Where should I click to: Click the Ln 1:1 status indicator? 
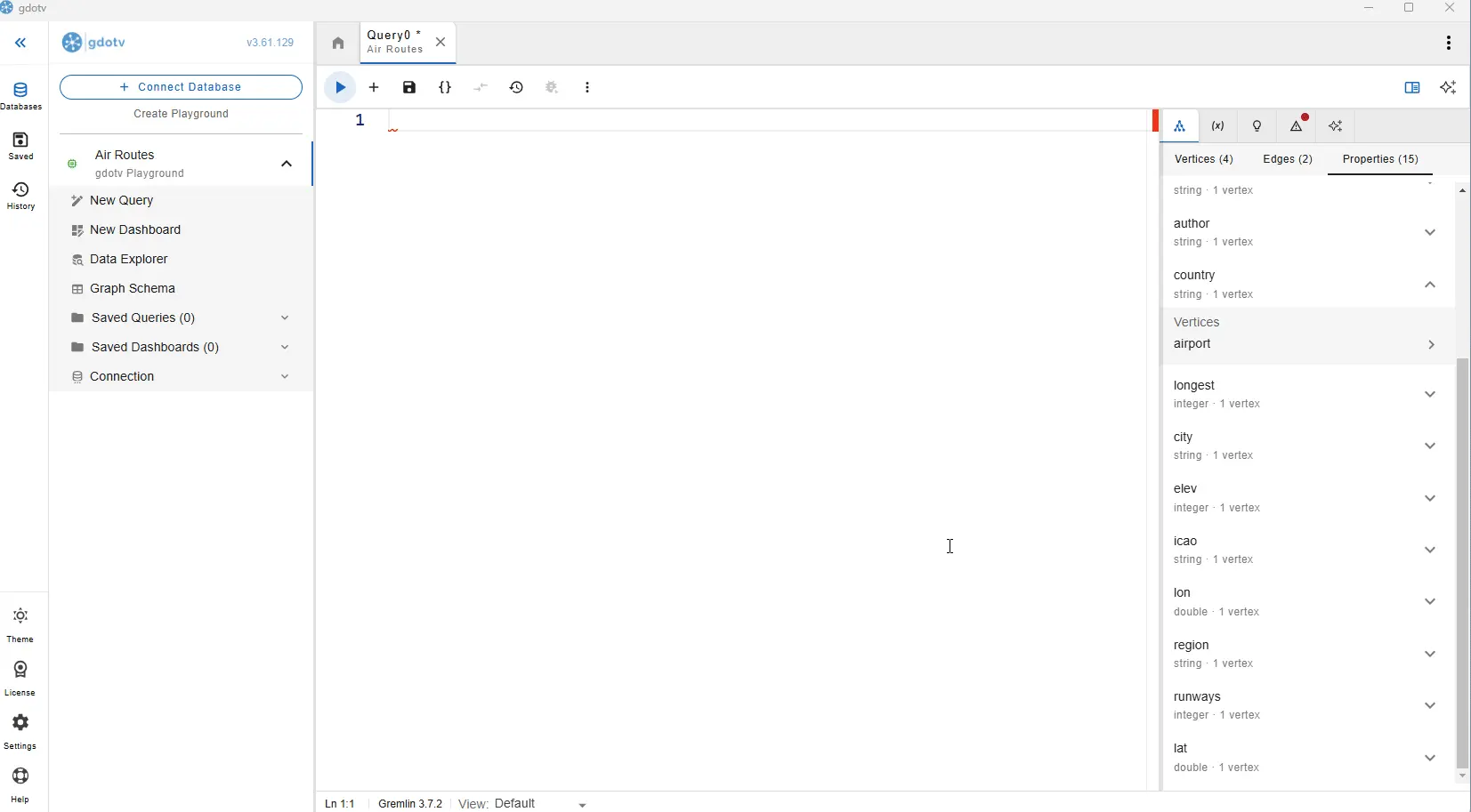pyautogui.click(x=340, y=803)
